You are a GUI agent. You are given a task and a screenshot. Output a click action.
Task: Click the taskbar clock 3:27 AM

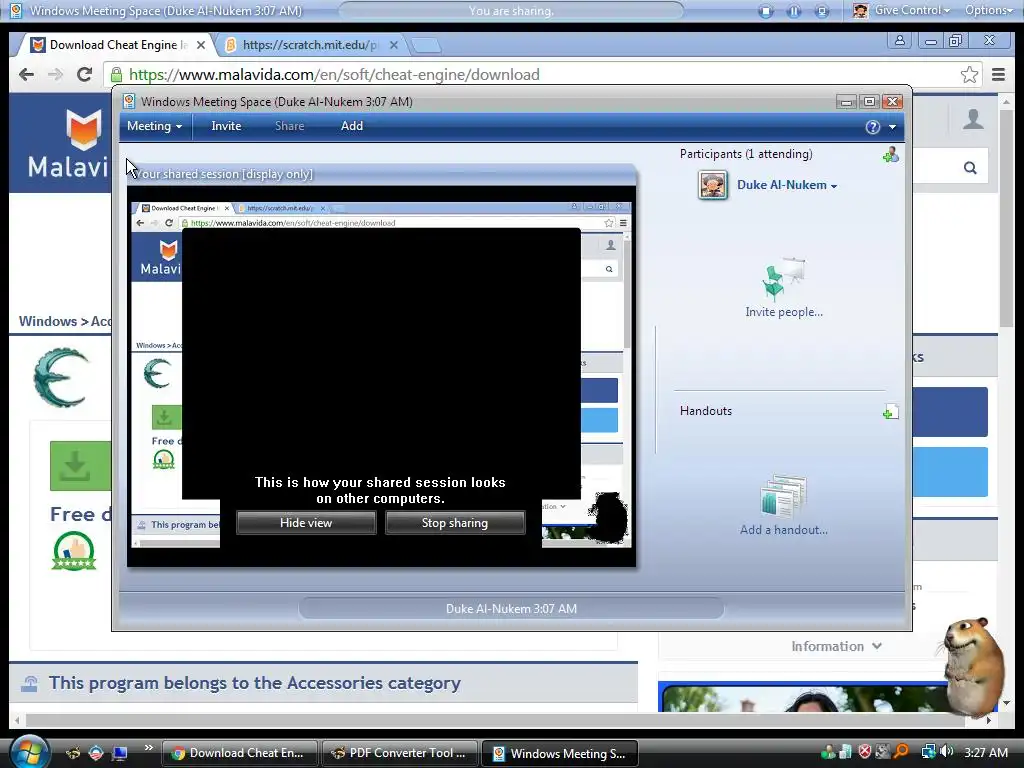[x=986, y=752]
